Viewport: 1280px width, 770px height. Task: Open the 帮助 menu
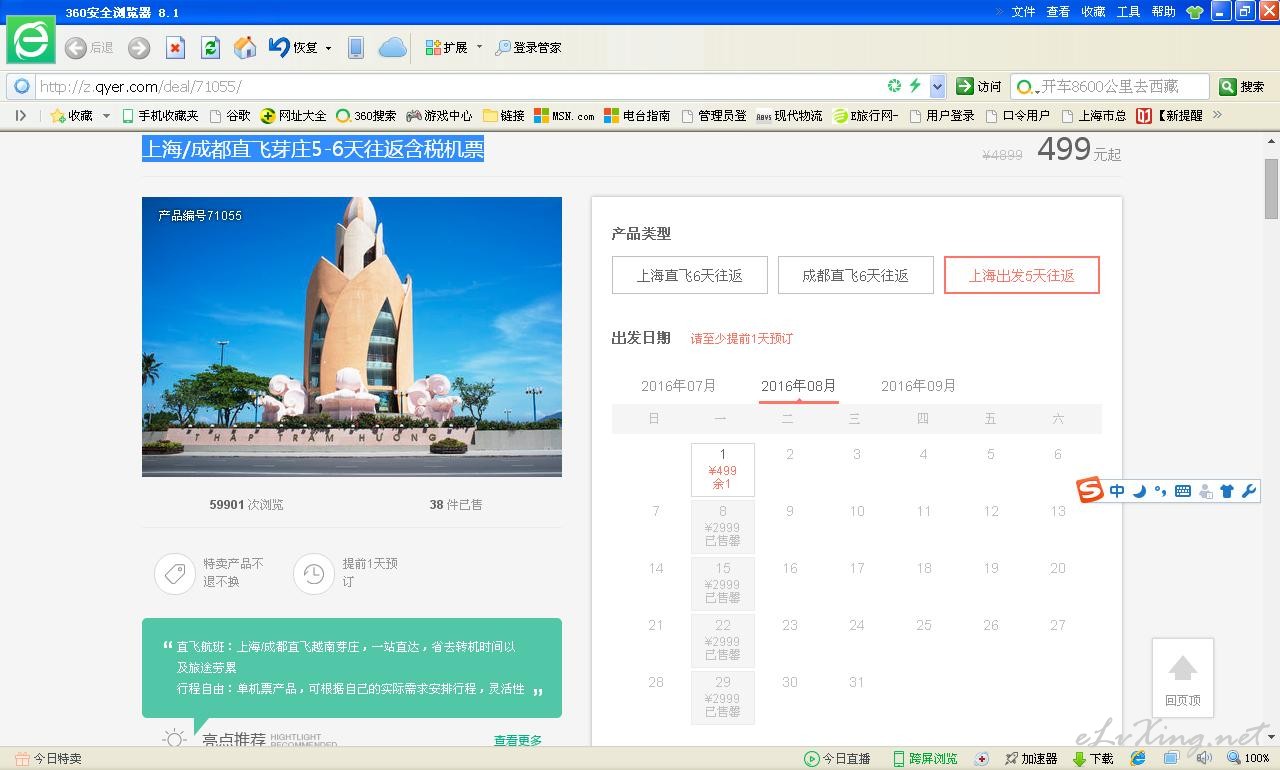[x=1163, y=12]
